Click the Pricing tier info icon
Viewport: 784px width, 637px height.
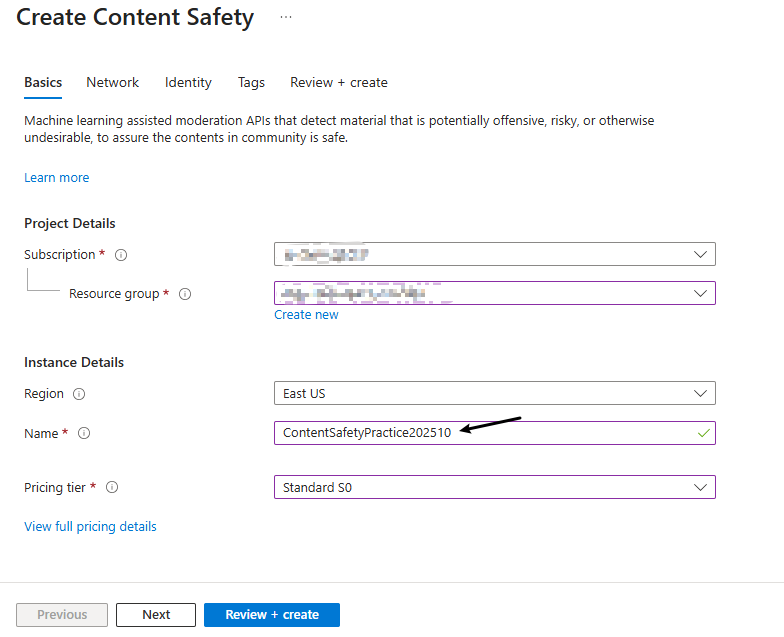click(x=112, y=488)
